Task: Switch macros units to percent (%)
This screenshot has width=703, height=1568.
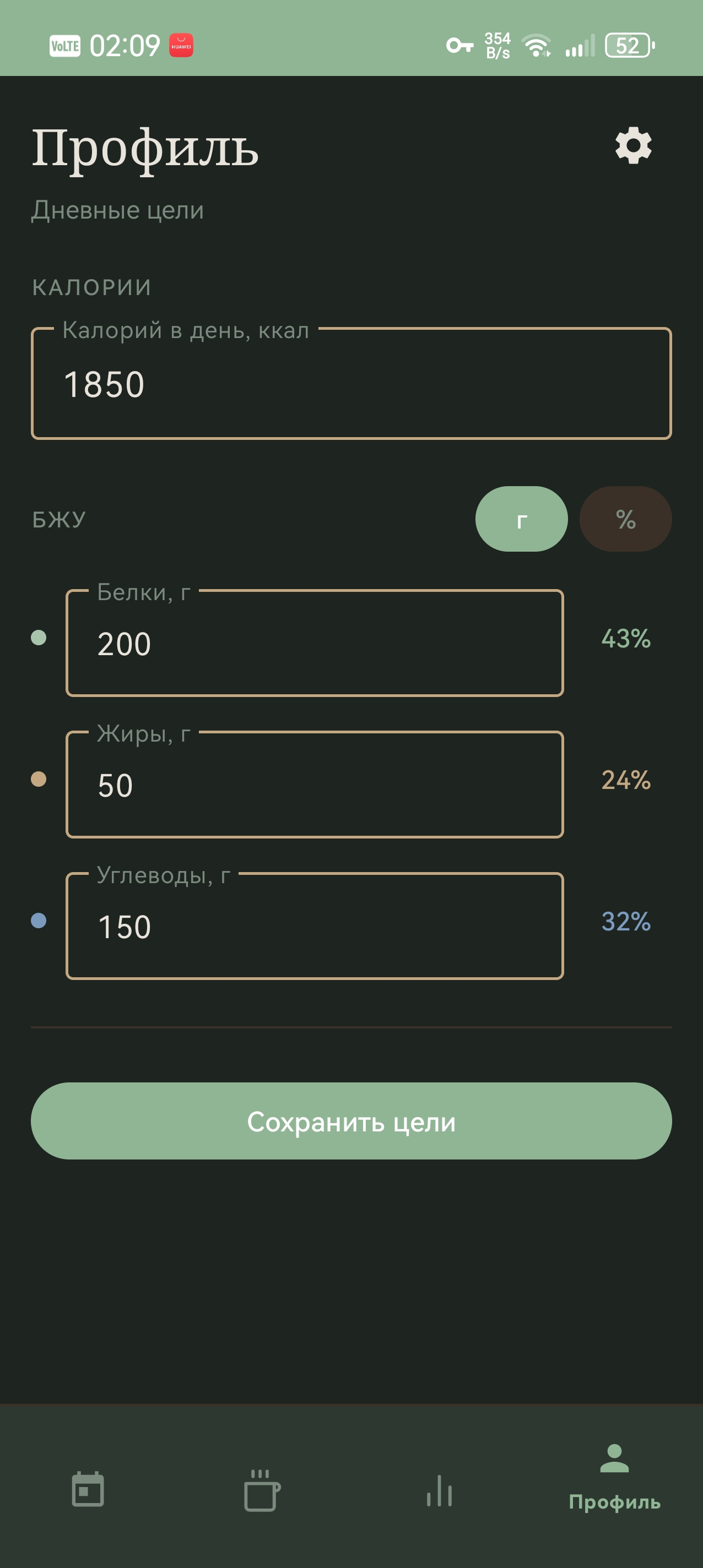Action: point(626,519)
